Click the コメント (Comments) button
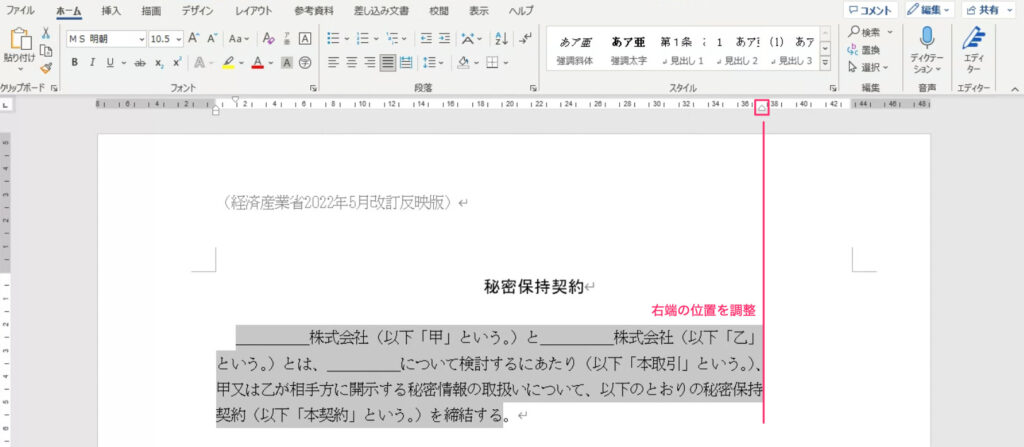1024x447 pixels. click(x=871, y=10)
